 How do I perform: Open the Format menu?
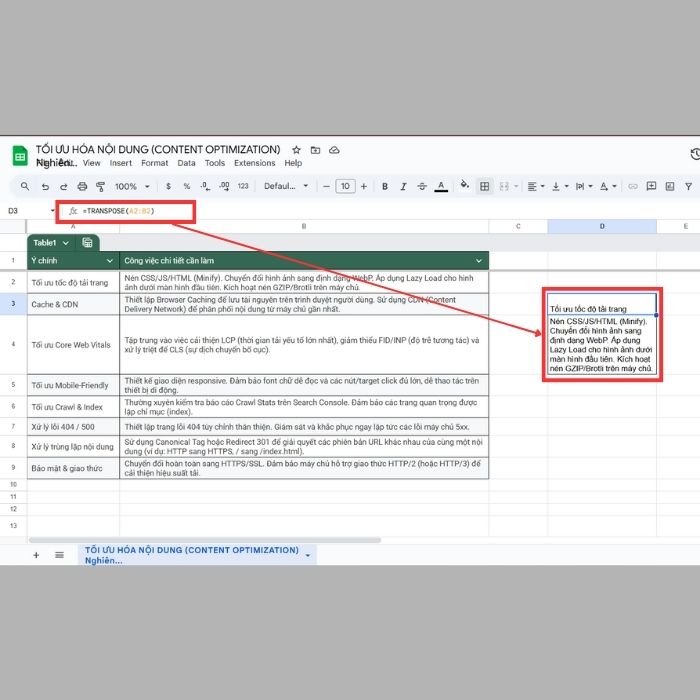tap(154, 163)
